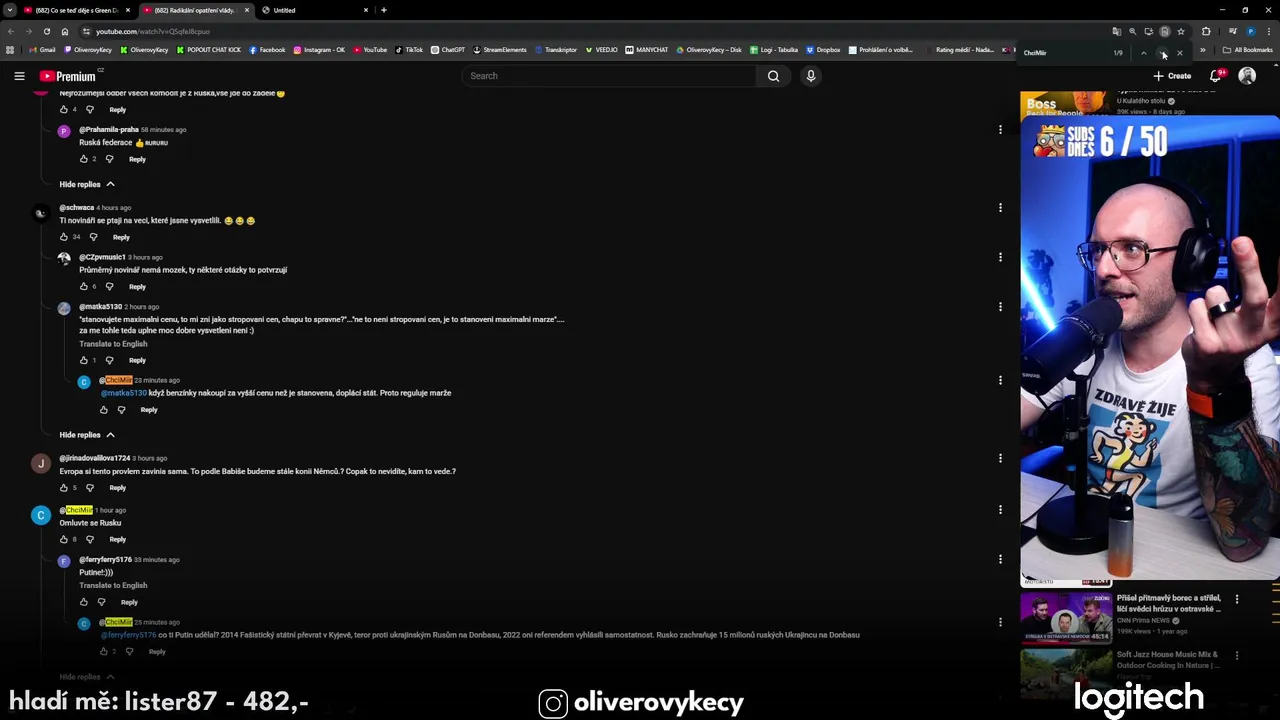Open the Gmail bookmark

point(42,50)
